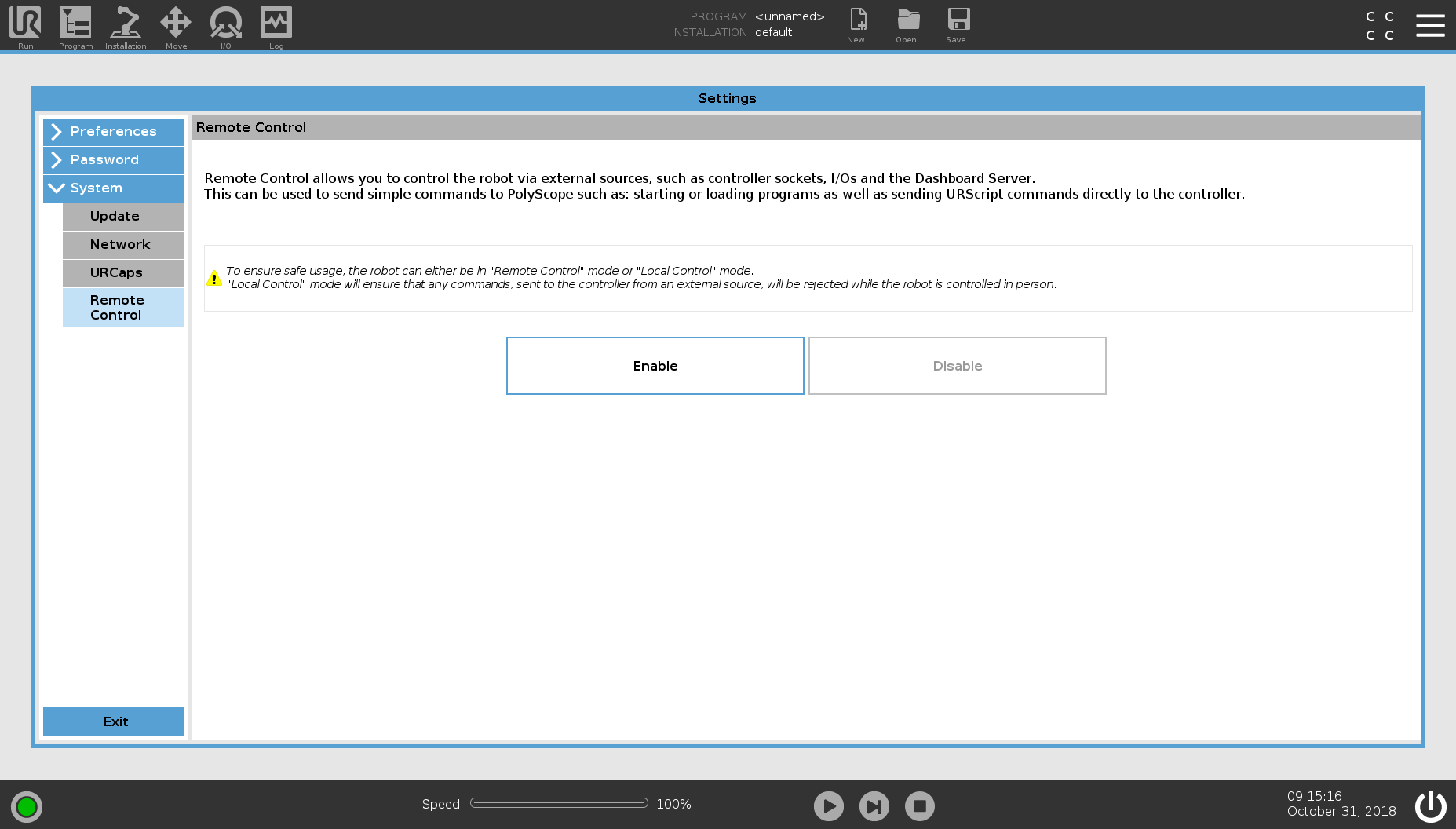Save the current program

coord(959,25)
